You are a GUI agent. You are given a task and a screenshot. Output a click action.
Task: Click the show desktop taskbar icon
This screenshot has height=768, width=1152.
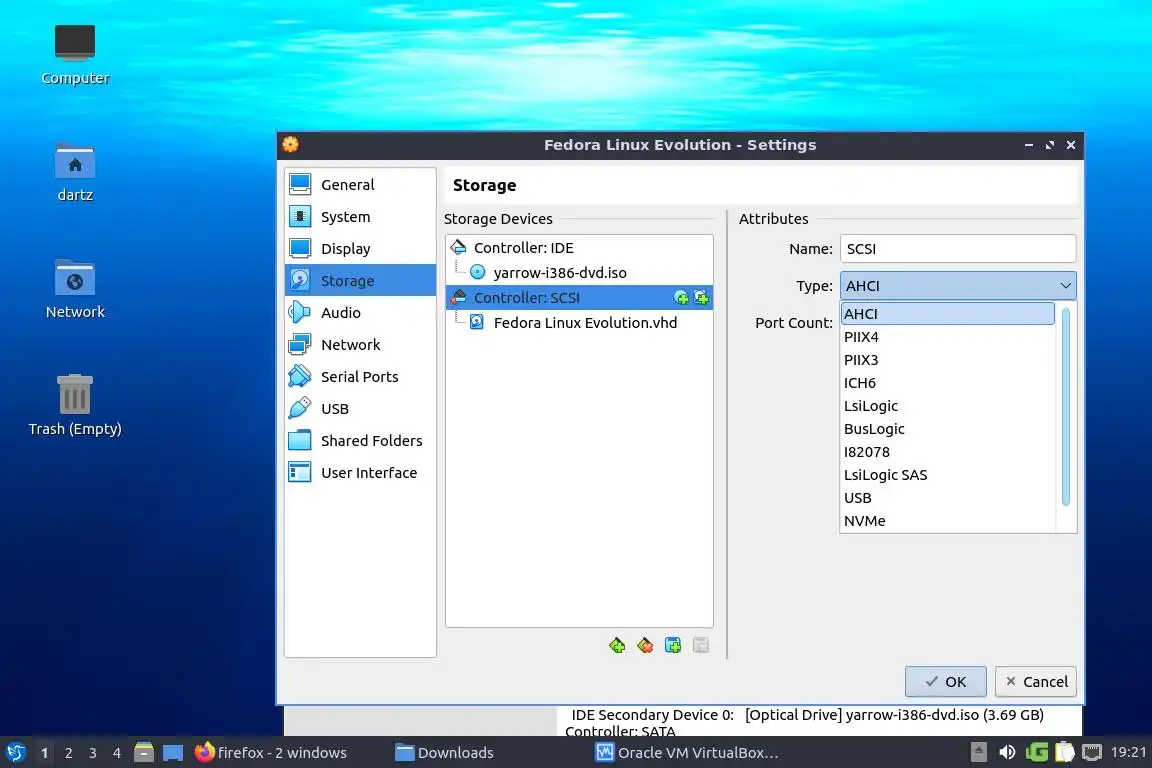[173, 753]
